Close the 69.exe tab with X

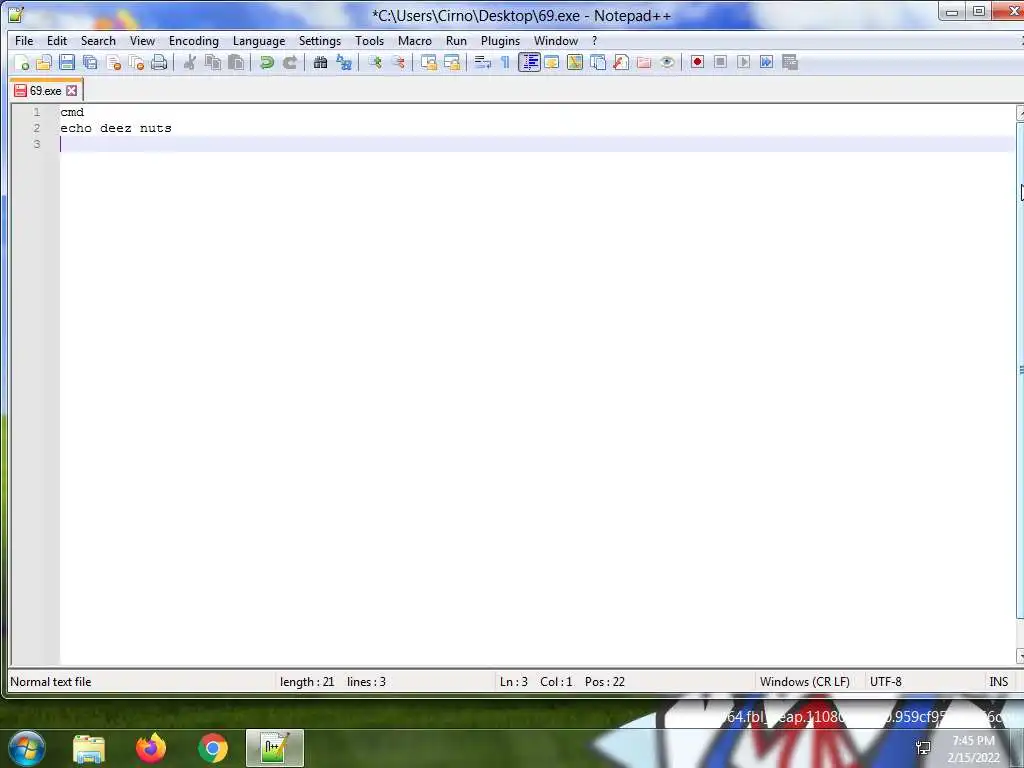(x=72, y=91)
